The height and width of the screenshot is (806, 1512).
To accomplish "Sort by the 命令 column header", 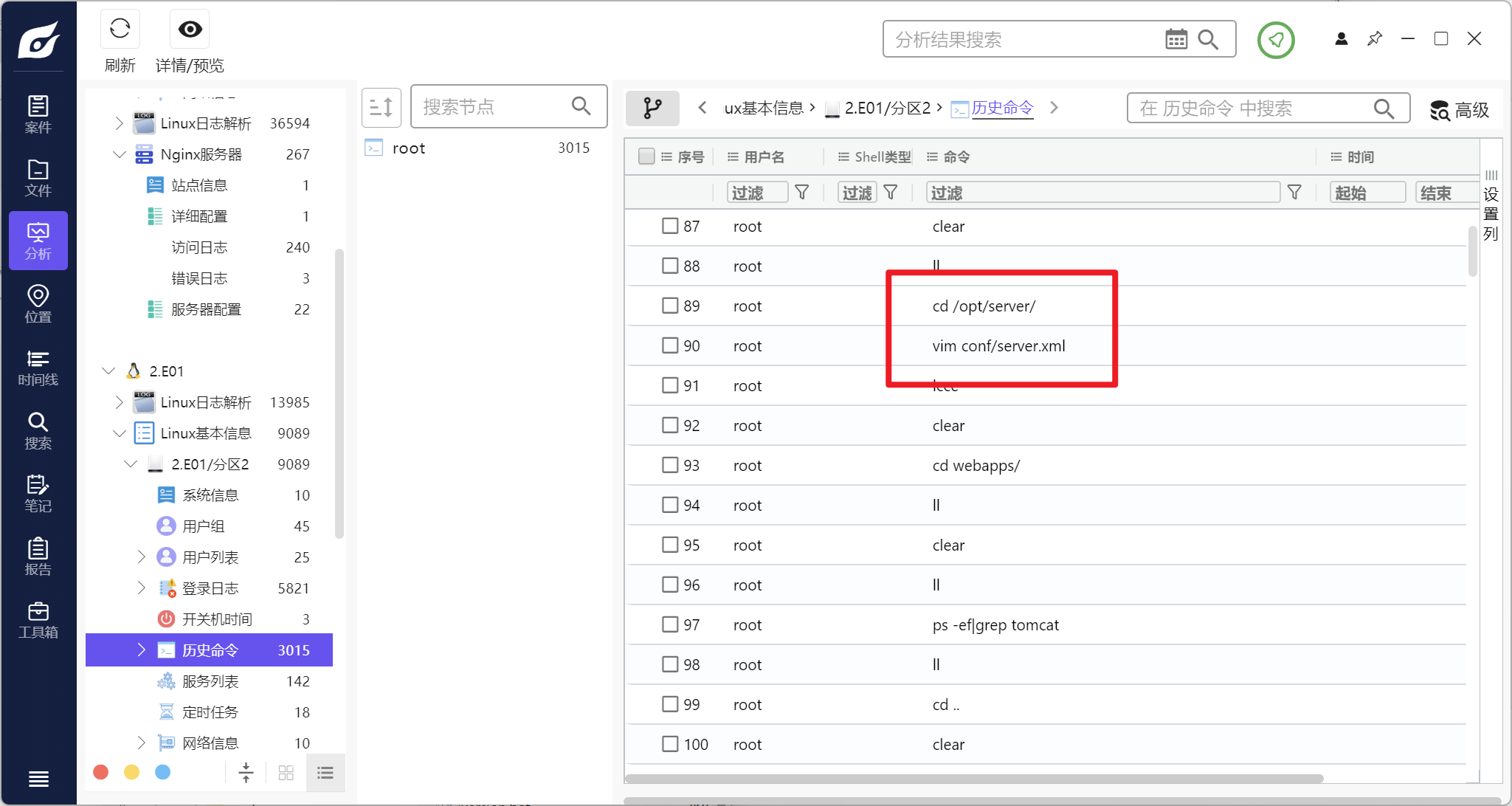I will [956, 156].
